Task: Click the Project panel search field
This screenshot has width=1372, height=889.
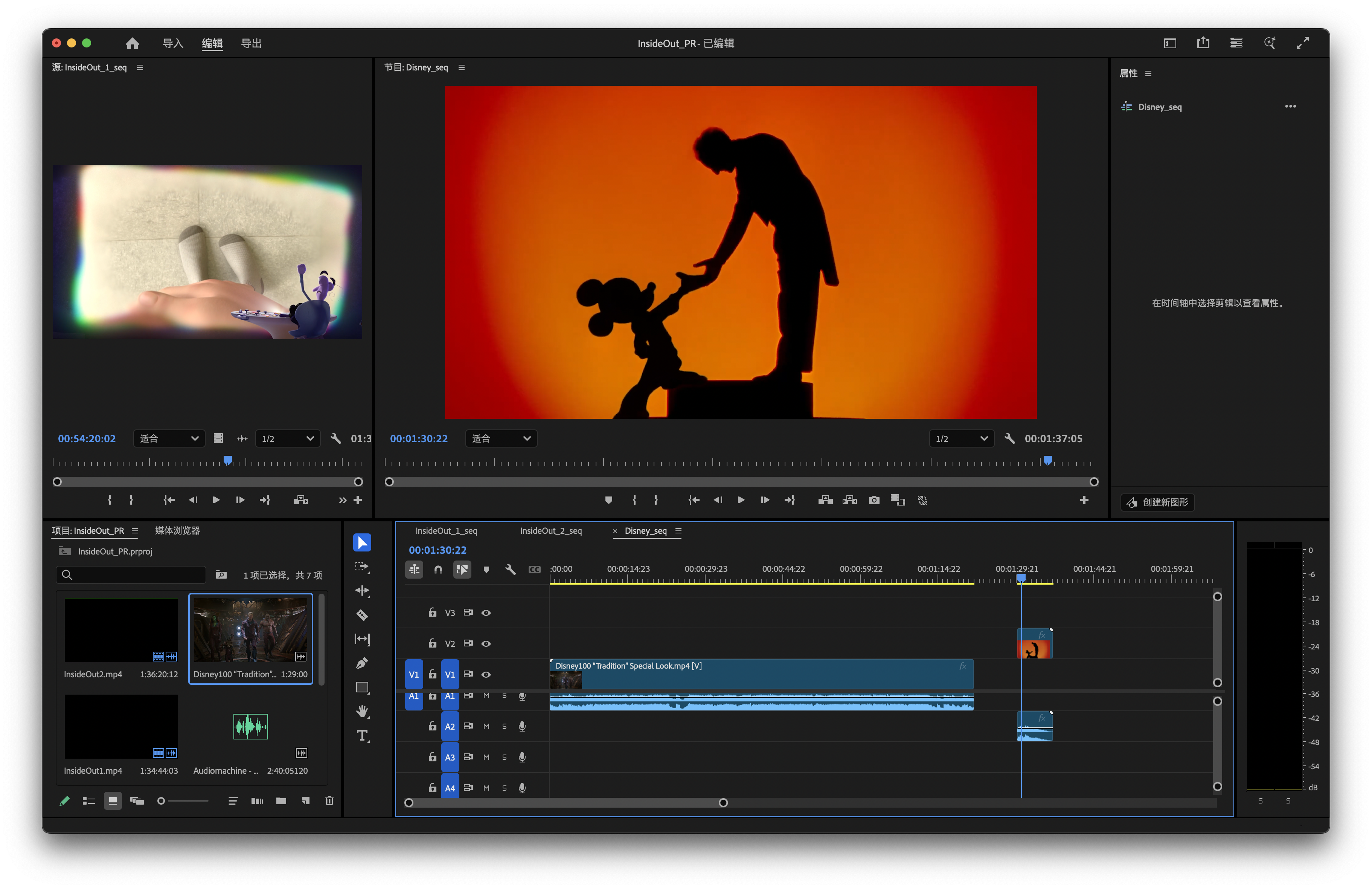Action: [131, 574]
